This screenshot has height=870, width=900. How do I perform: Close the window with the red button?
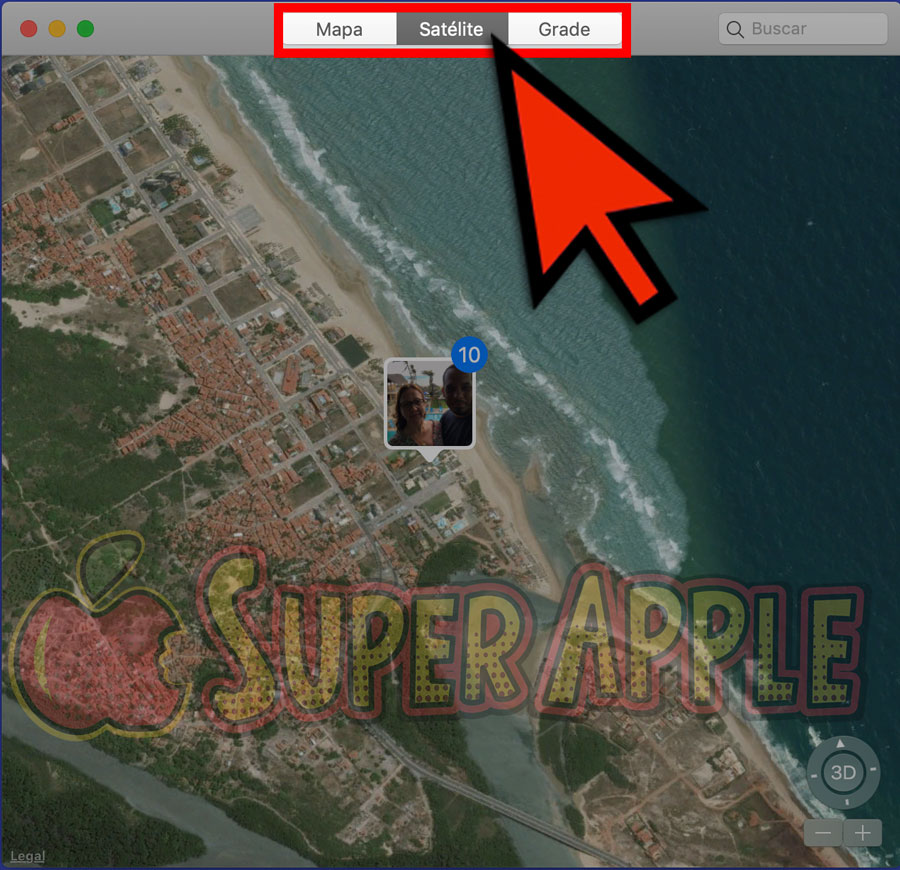(x=29, y=29)
